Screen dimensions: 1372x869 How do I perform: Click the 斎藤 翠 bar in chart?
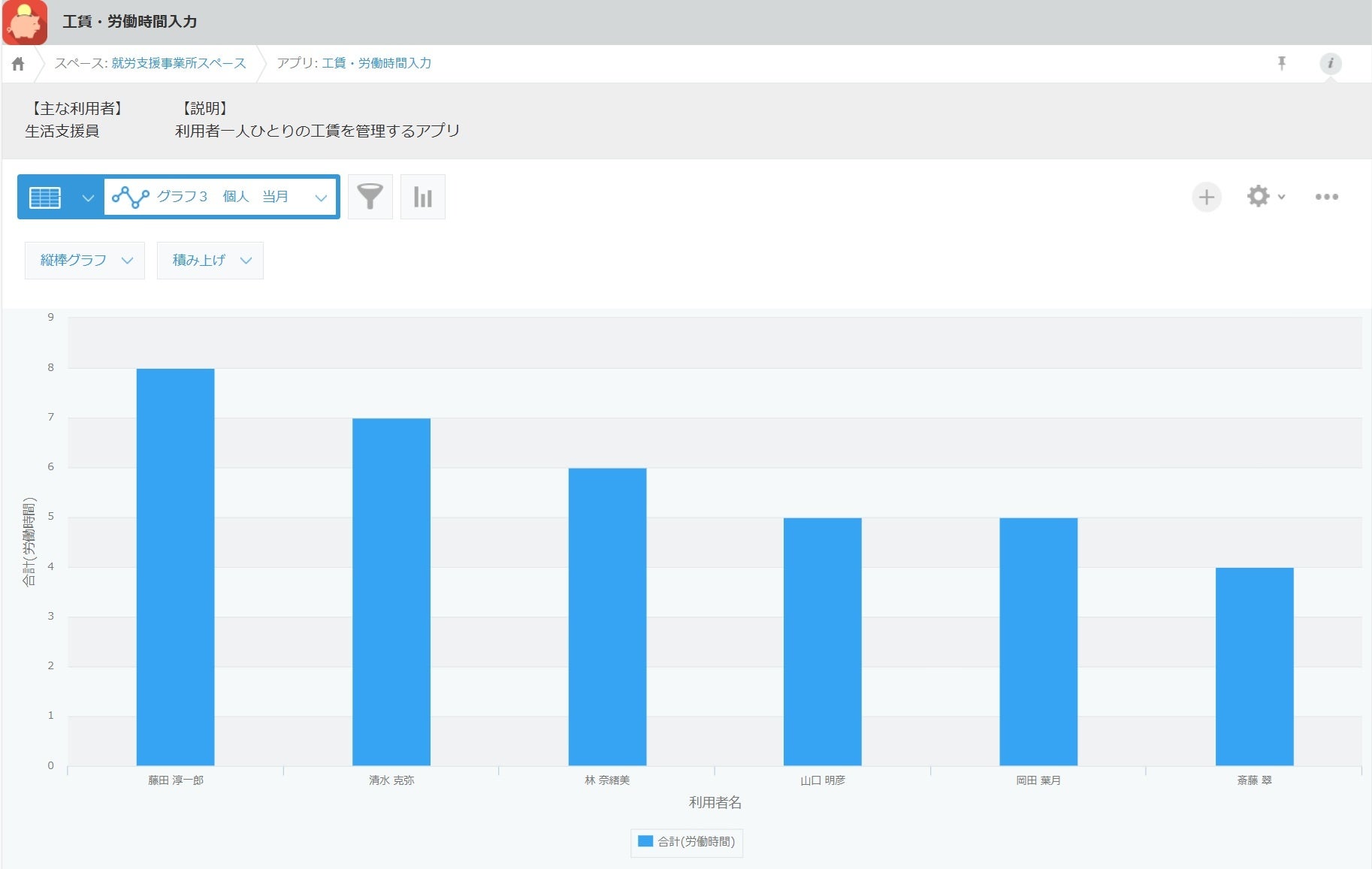pyautogui.click(x=1254, y=667)
